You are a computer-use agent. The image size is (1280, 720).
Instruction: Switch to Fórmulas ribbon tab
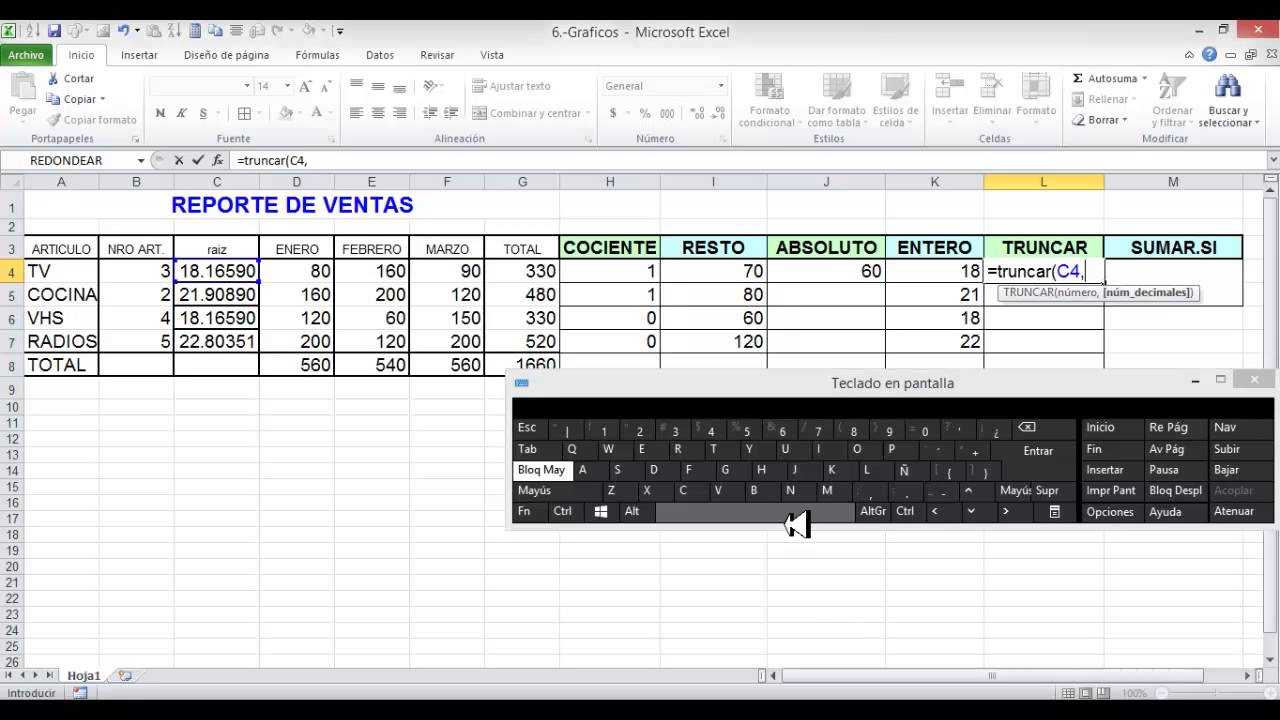tap(317, 55)
